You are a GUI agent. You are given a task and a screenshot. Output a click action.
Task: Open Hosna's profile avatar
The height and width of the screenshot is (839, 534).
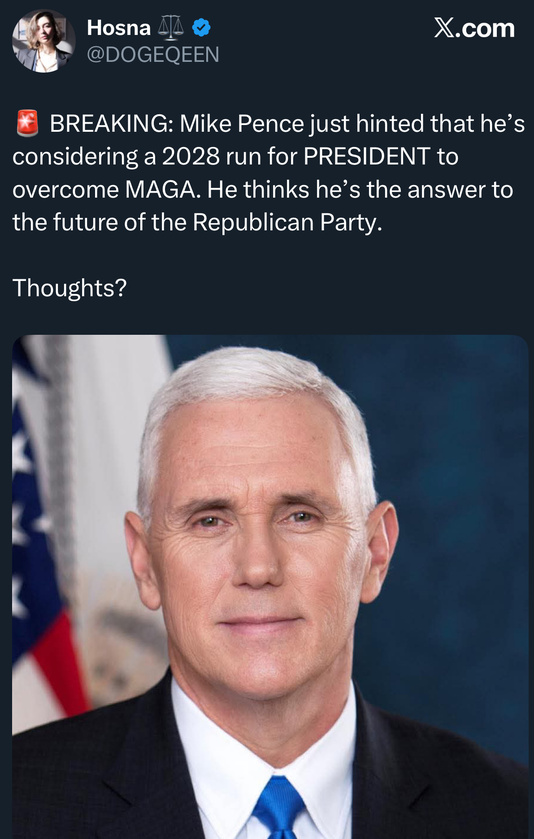point(44,41)
